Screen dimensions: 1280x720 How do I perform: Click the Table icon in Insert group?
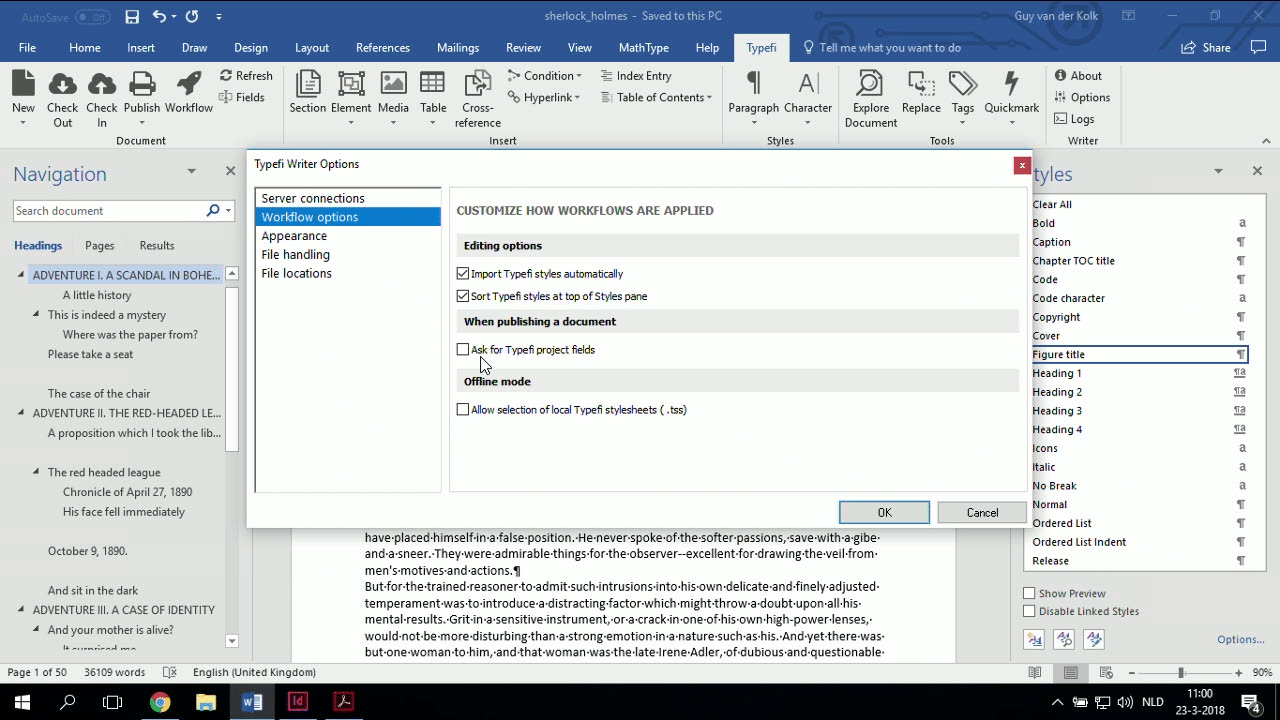tap(433, 84)
